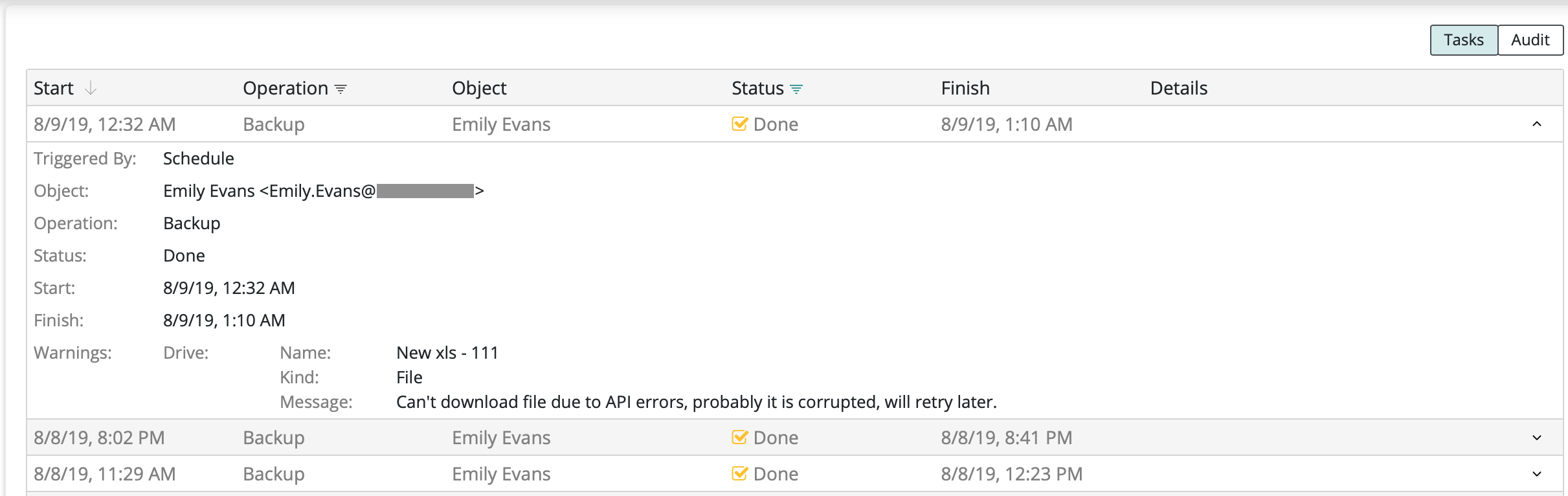The height and width of the screenshot is (496, 1568).
Task: Select the Tasks tab
Action: click(x=1464, y=40)
